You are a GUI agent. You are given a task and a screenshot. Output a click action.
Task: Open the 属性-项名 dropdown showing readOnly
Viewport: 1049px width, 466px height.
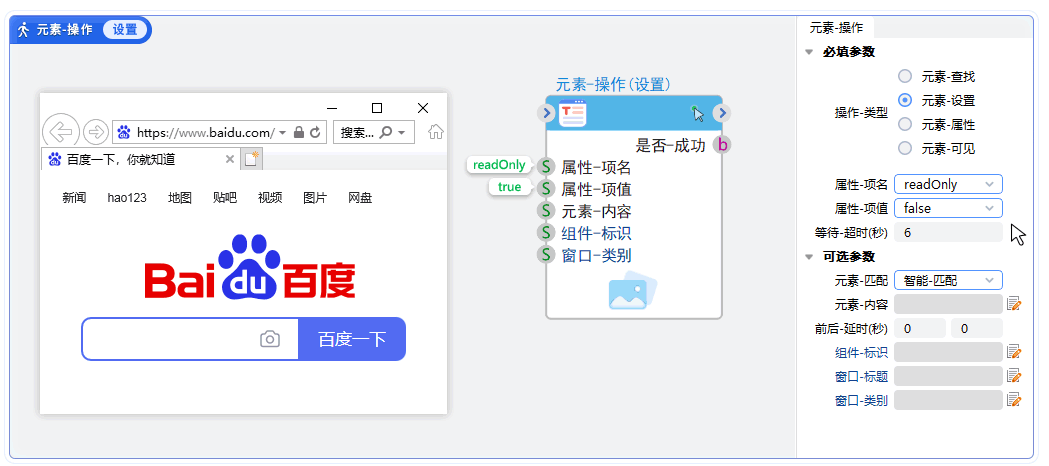(x=948, y=185)
